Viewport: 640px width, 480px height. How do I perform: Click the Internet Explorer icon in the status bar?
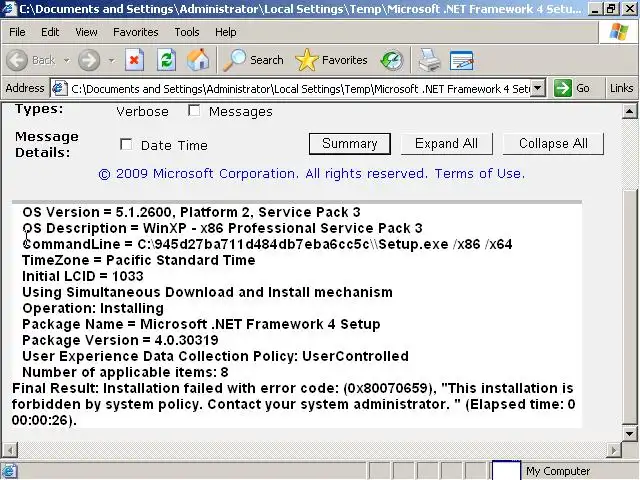[8, 471]
